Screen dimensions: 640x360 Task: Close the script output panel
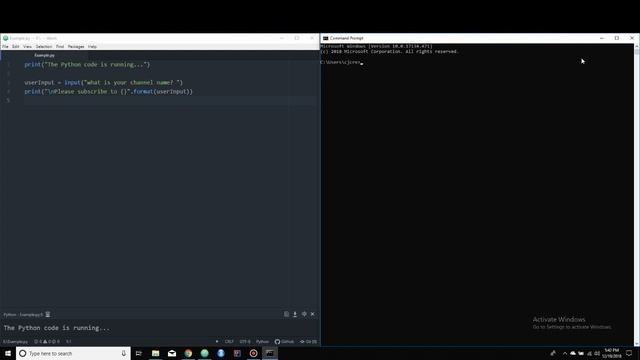313,314
